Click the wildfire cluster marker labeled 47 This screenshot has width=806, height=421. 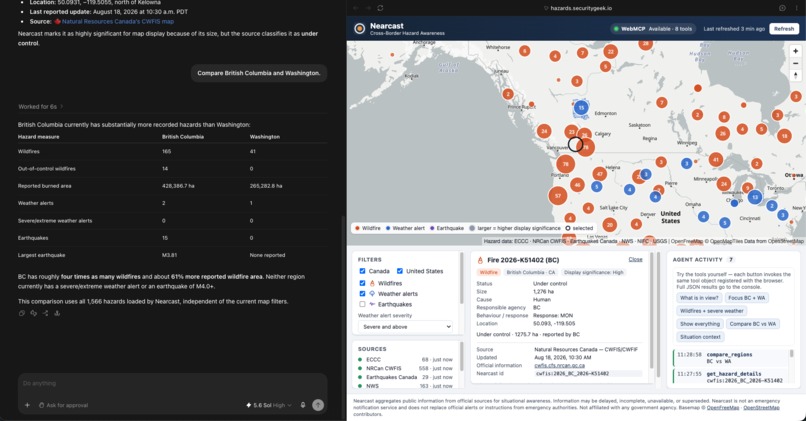tap(599, 174)
